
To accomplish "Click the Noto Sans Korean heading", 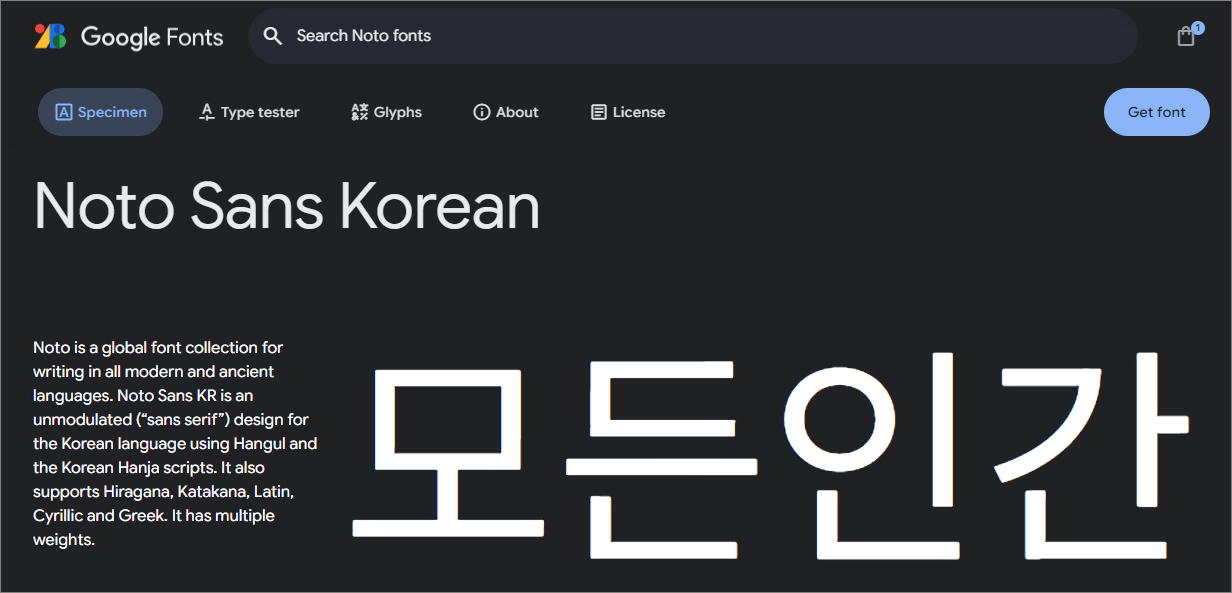I will 287,207.
